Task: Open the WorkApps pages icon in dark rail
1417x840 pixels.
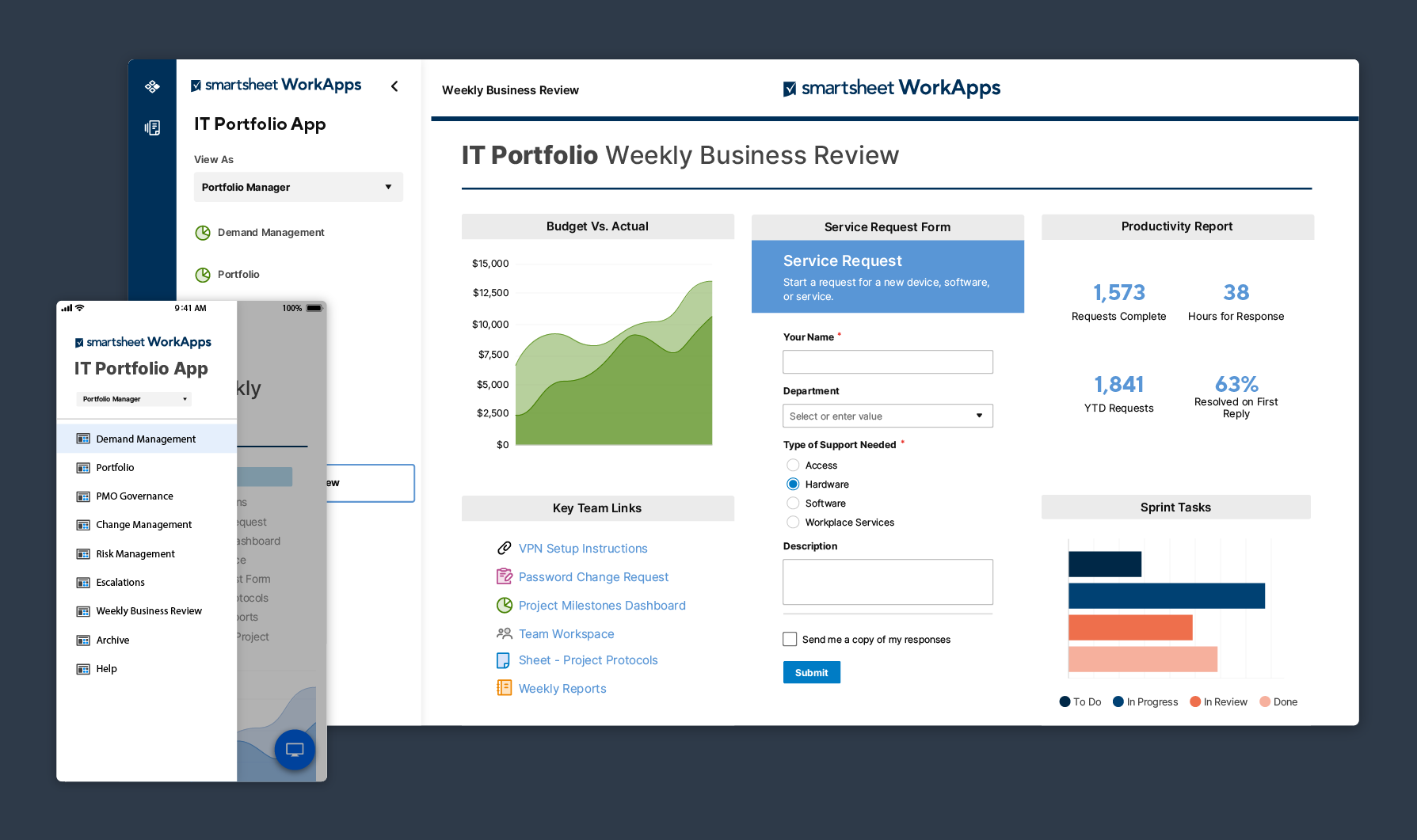Action: click(152, 127)
